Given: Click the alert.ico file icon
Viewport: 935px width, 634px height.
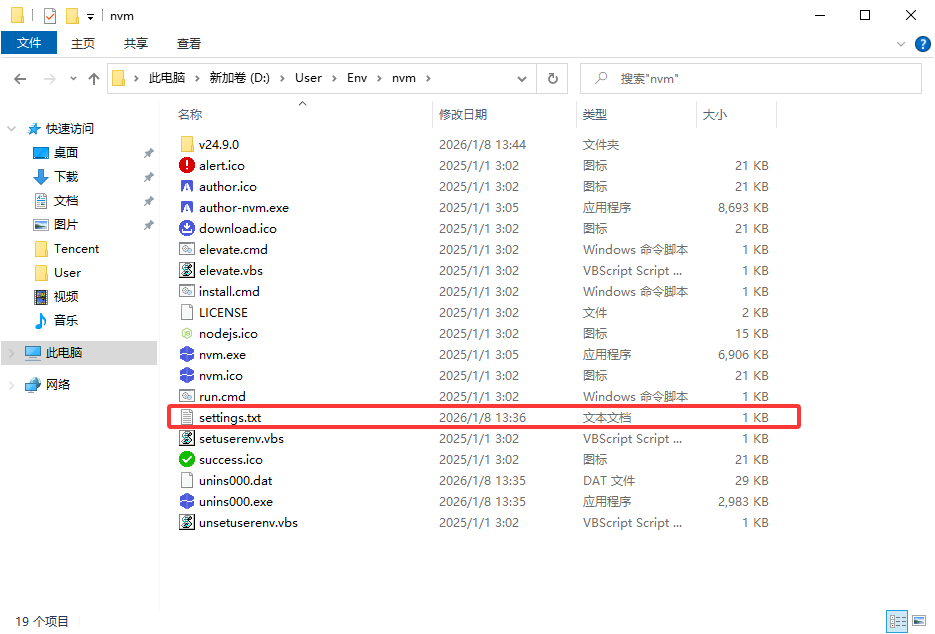Looking at the screenshot, I should (x=187, y=165).
